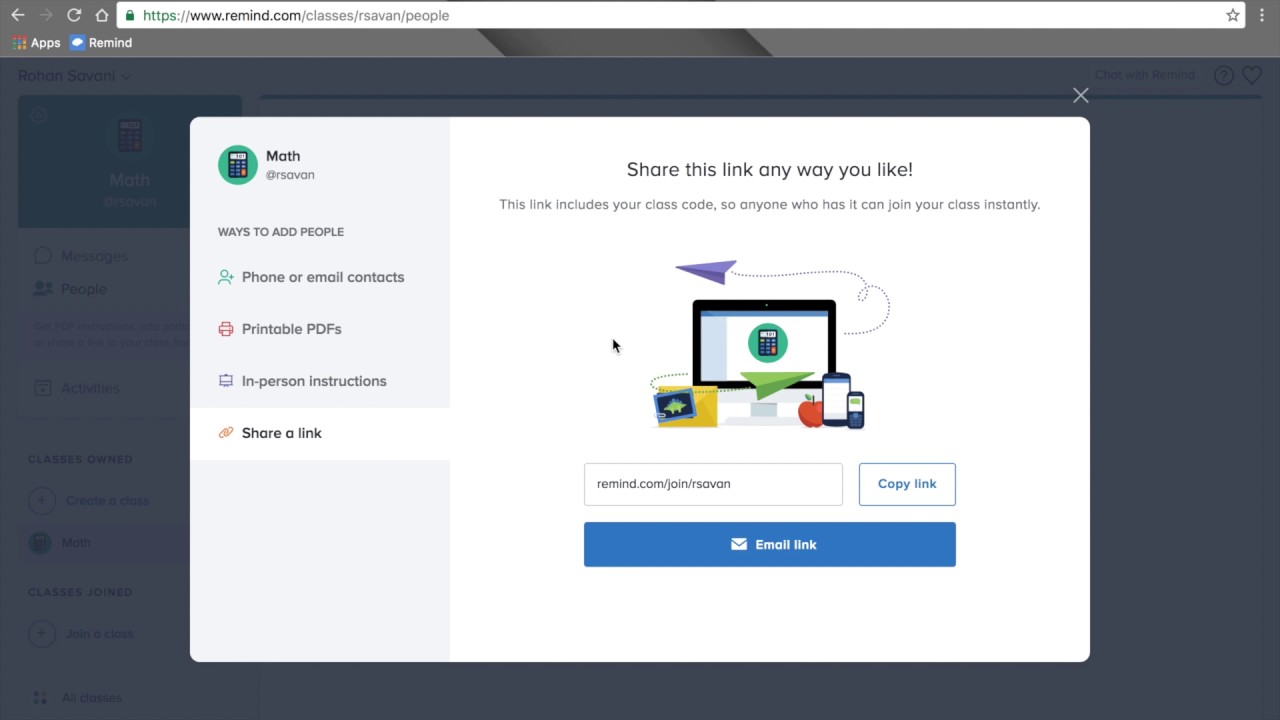Open the help question mark icon
The width and height of the screenshot is (1280, 720).
coord(1223,75)
